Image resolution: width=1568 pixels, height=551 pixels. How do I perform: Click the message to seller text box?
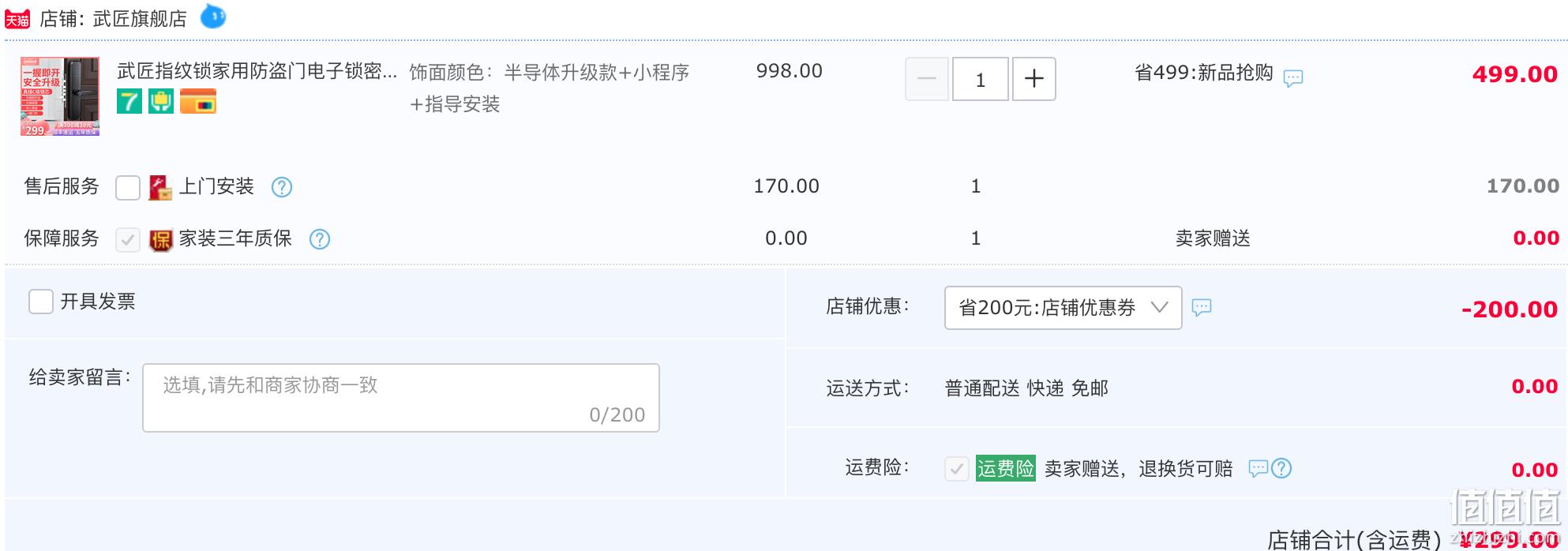pos(401,398)
